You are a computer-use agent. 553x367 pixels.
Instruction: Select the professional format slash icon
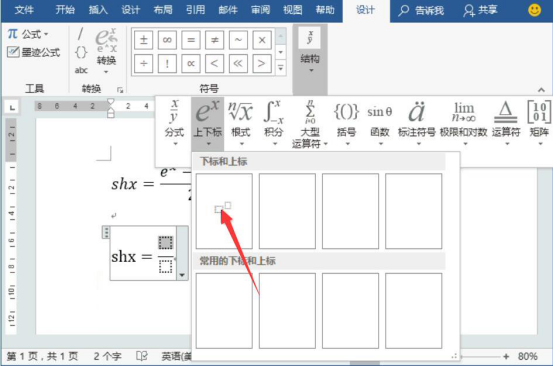pos(80,35)
